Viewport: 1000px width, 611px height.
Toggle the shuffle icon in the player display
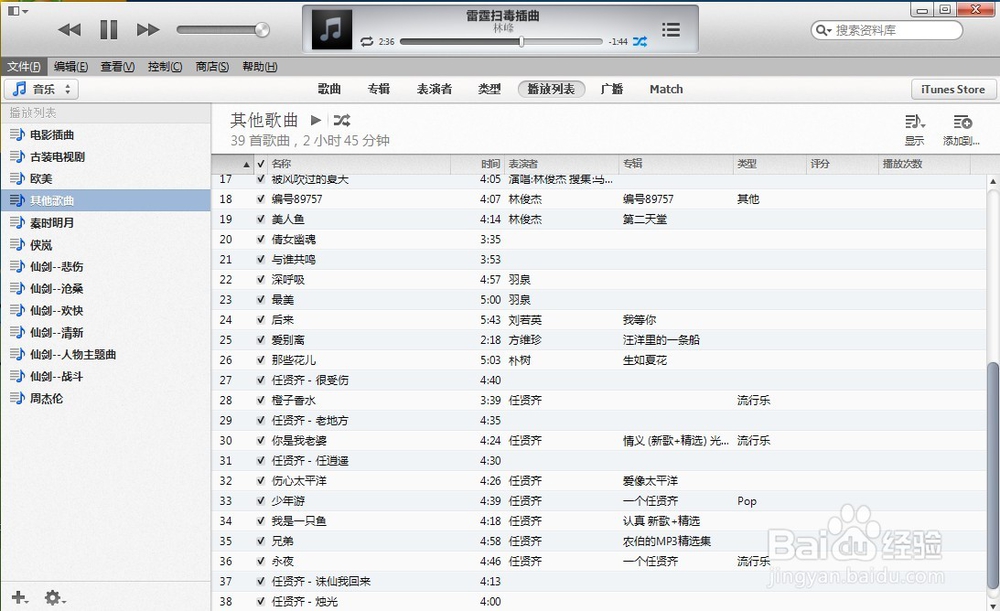[640, 41]
